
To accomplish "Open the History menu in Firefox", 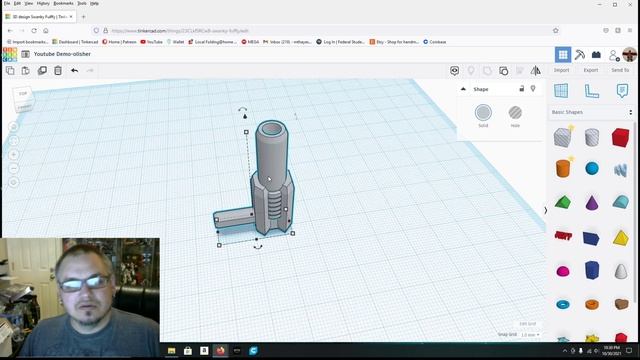I will coord(43,3).
